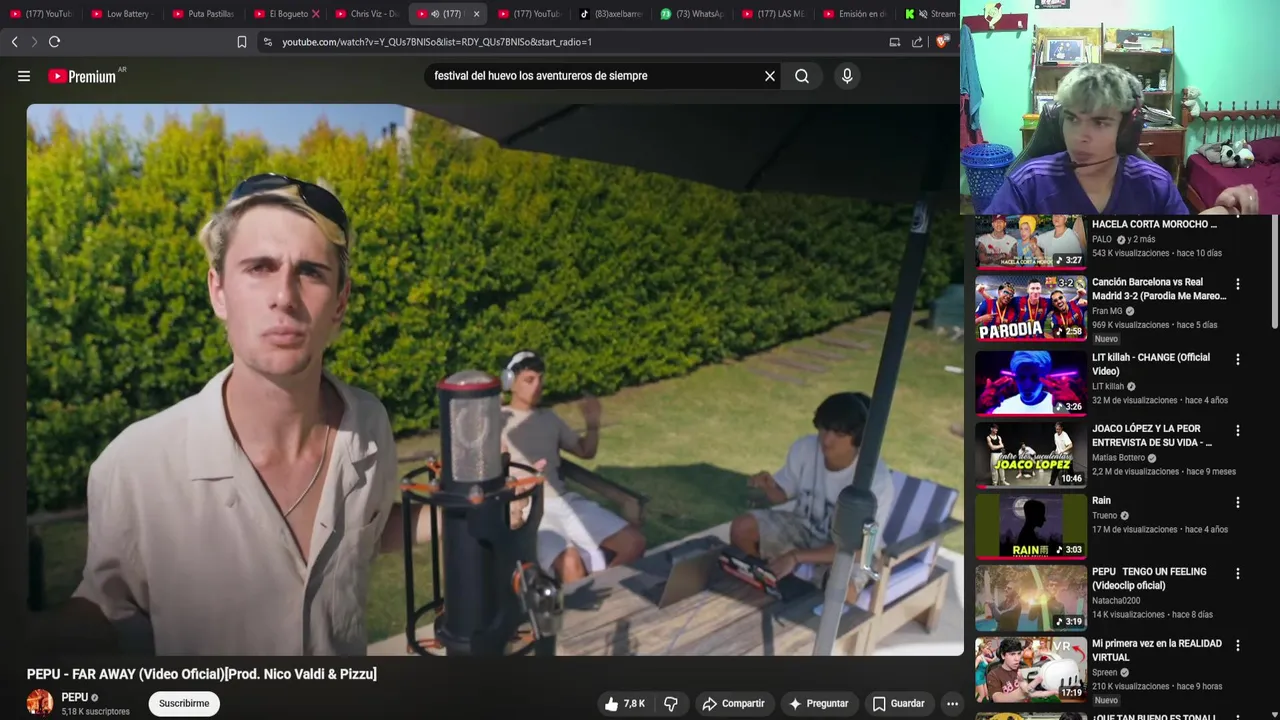Open the YouTube hamburger guide menu
The height and width of the screenshot is (720, 1280).
click(x=24, y=76)
